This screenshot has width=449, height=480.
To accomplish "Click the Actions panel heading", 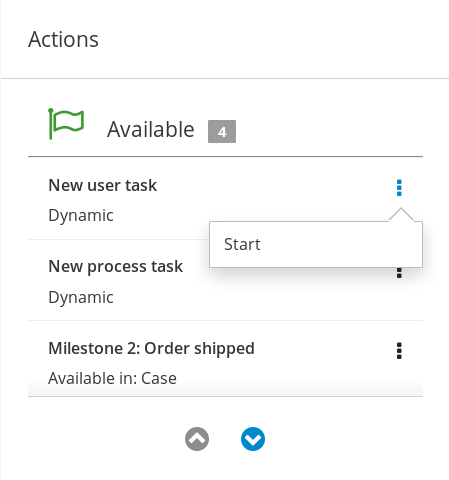I will (63, 39).
